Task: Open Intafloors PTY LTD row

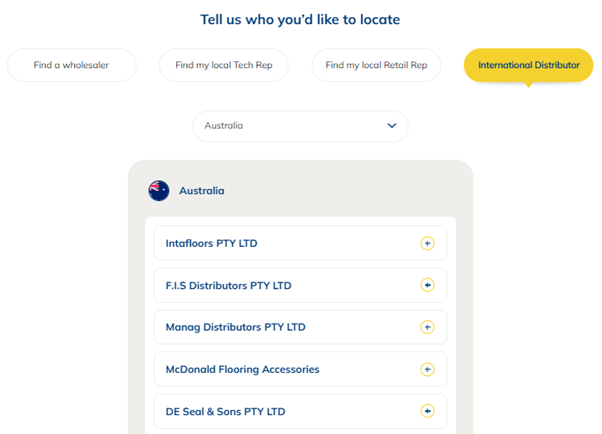Action: pyautogui.click(x=300, y=243)
